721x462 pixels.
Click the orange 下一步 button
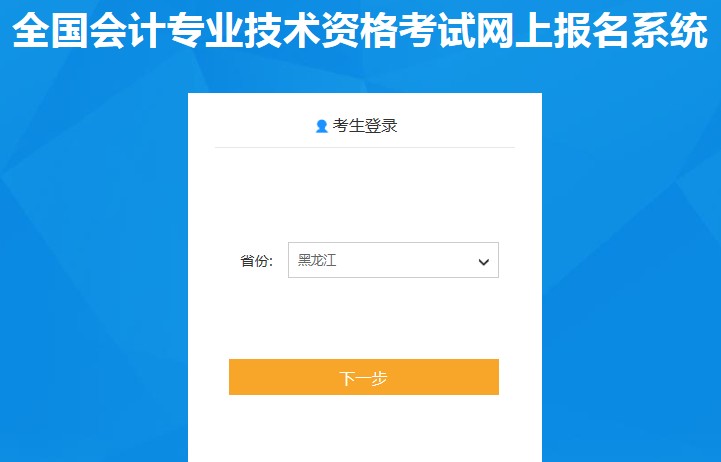tap(364, 377)
